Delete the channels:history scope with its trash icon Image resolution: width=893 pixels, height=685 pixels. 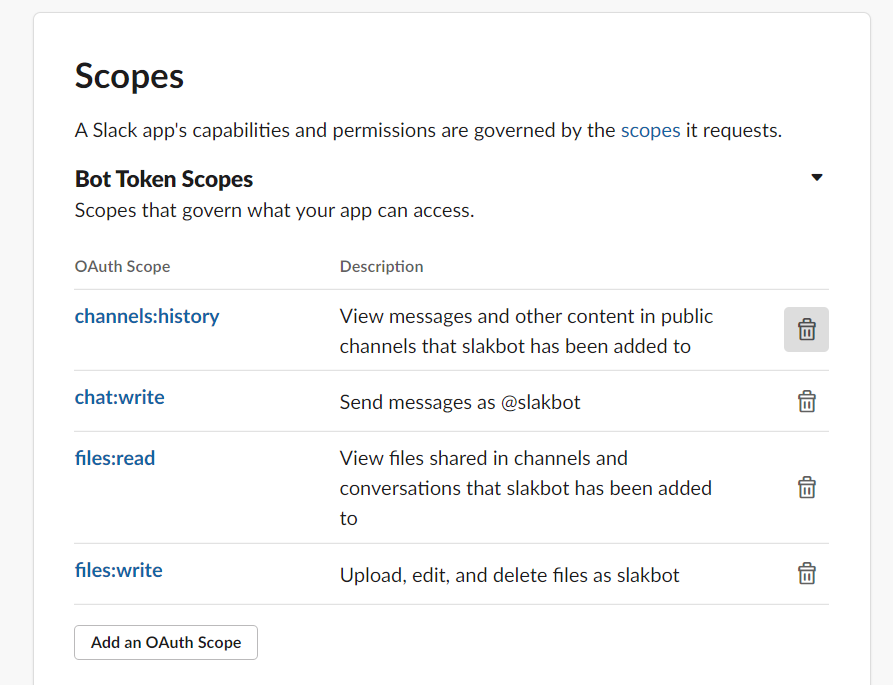806,329
